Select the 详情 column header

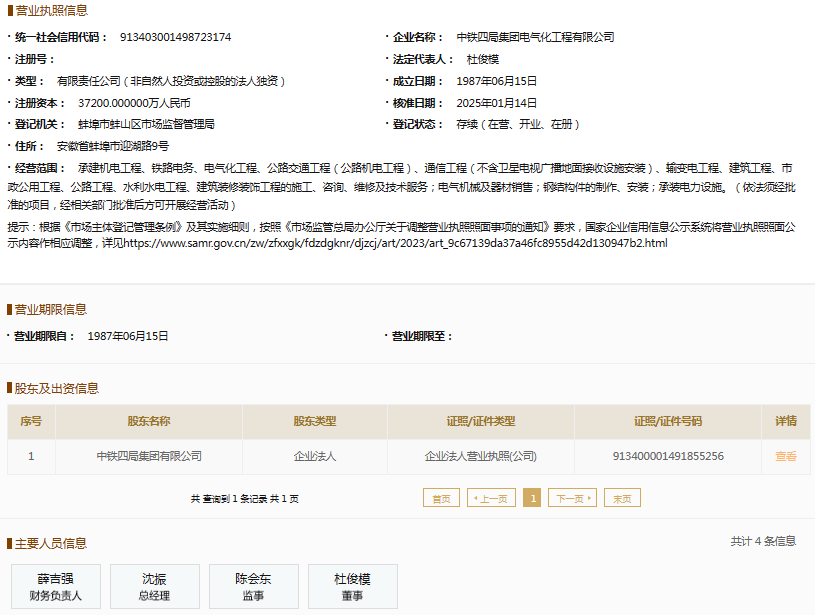(x=786, y=422)
